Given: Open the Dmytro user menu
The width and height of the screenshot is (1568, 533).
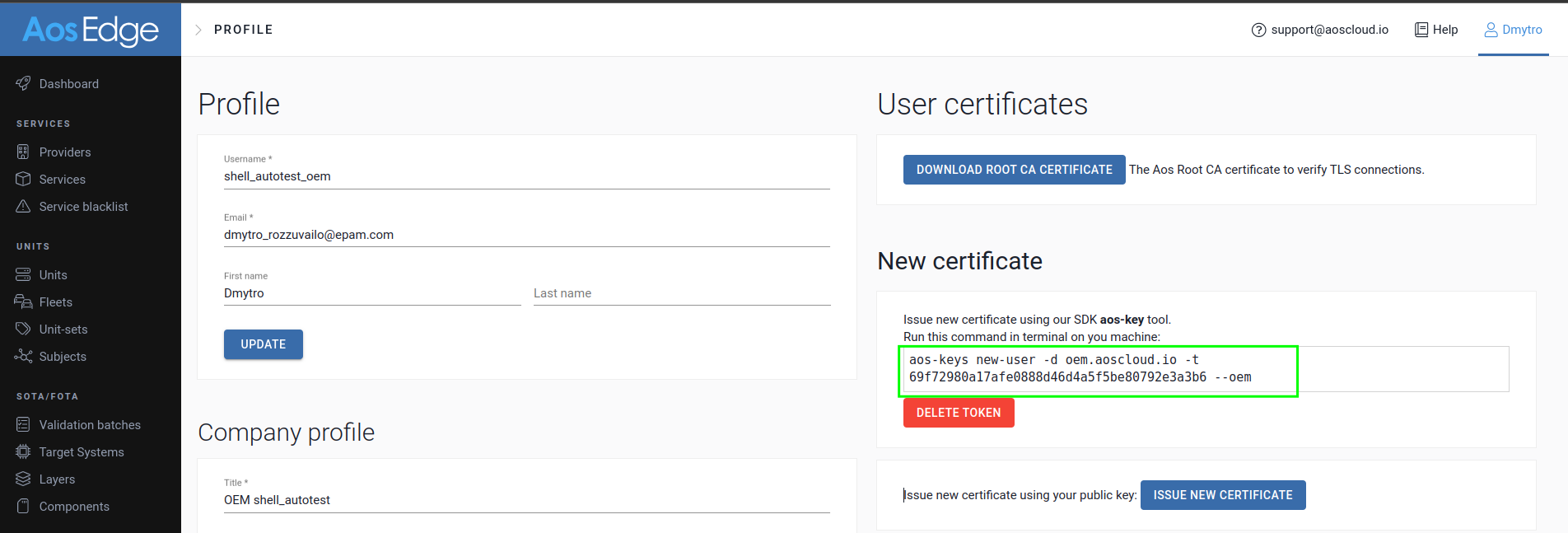Looking at the screenshot, I should pos(1513,30).
